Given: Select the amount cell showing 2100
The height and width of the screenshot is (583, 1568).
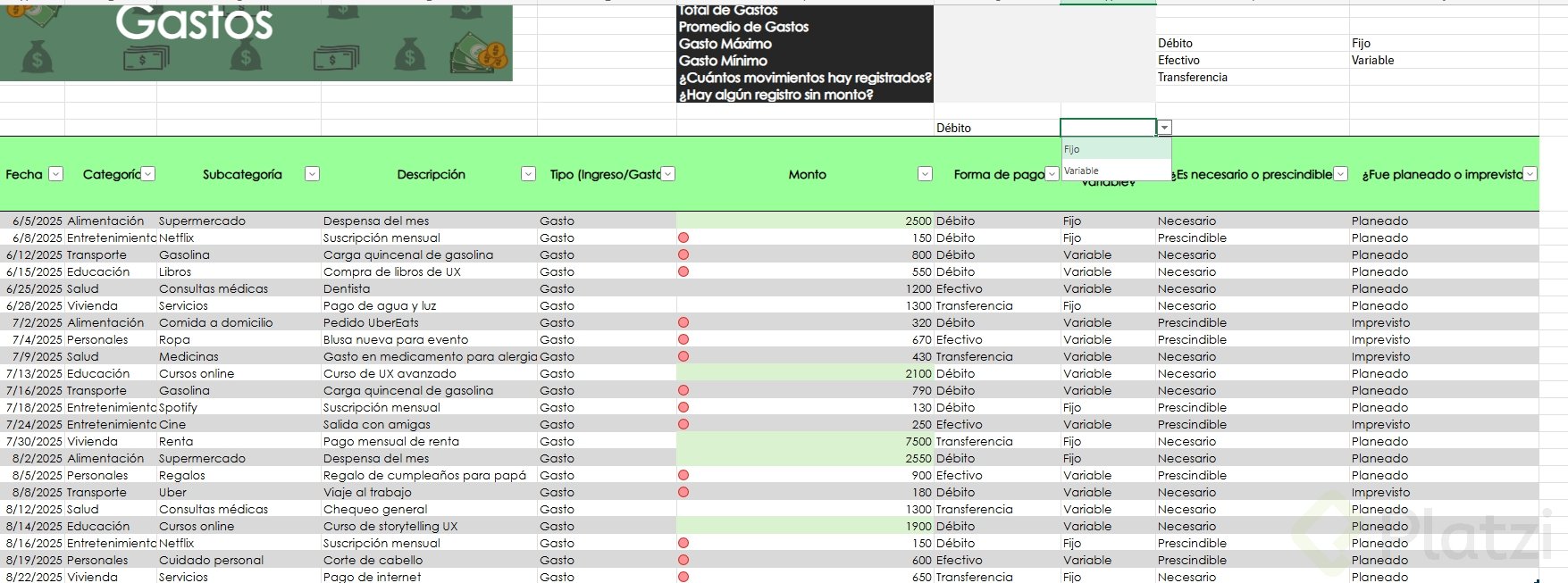Looking at the screenshot, I should pyautogui.click(x=805, y=373).
